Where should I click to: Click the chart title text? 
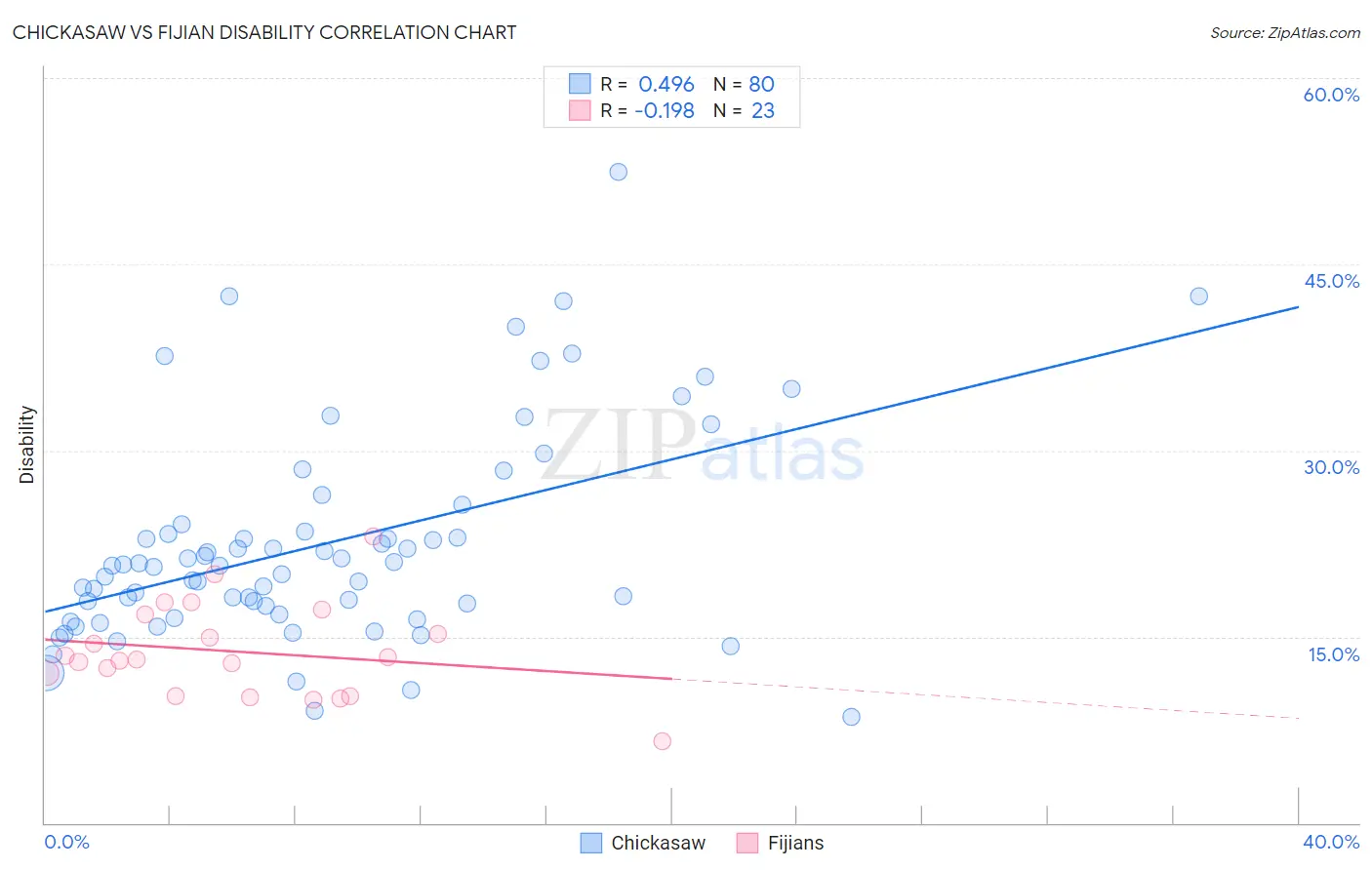point(264,32)
